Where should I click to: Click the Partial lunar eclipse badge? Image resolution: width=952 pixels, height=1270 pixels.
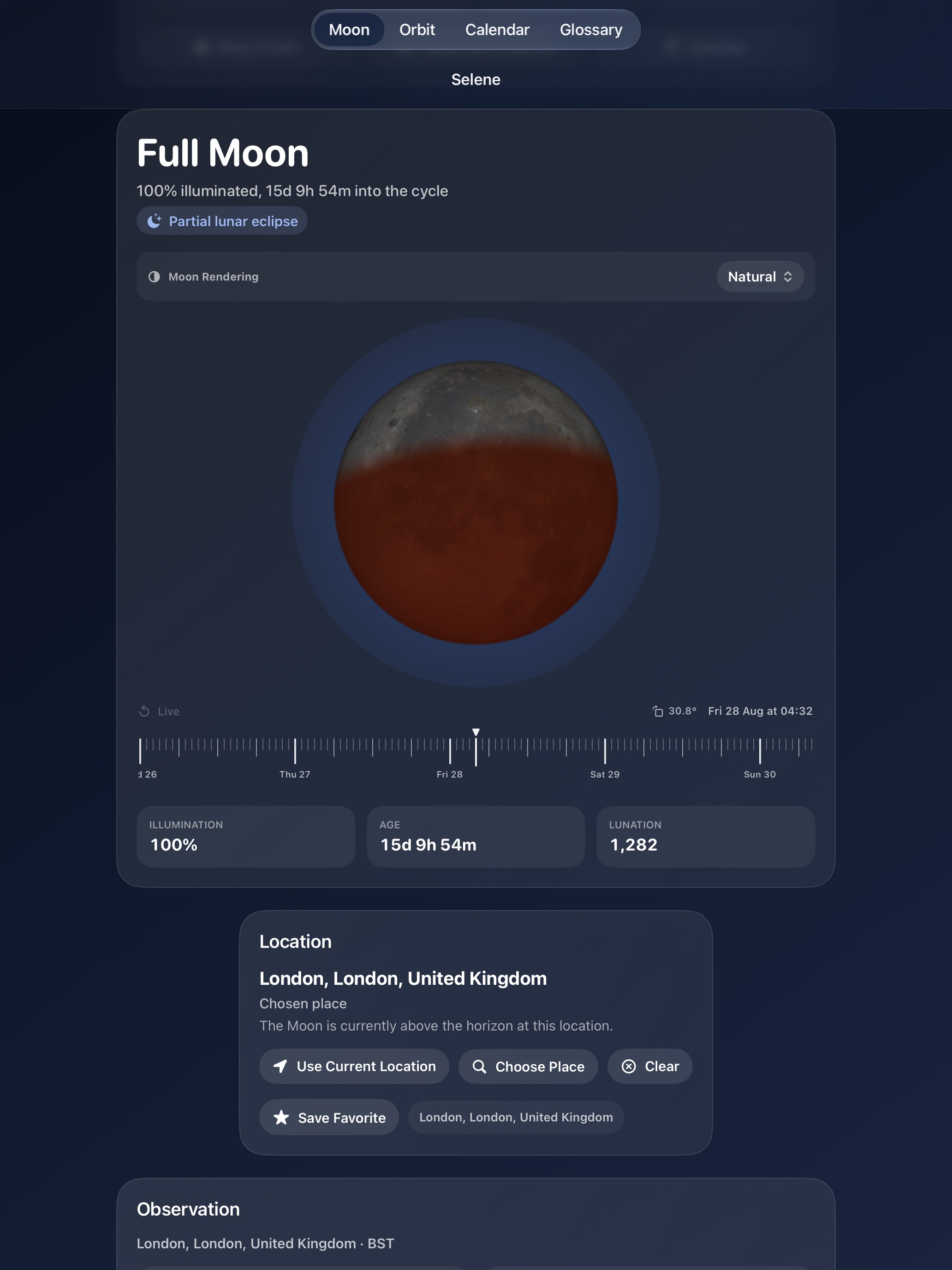pyautogui.click(x=222, y=221)
